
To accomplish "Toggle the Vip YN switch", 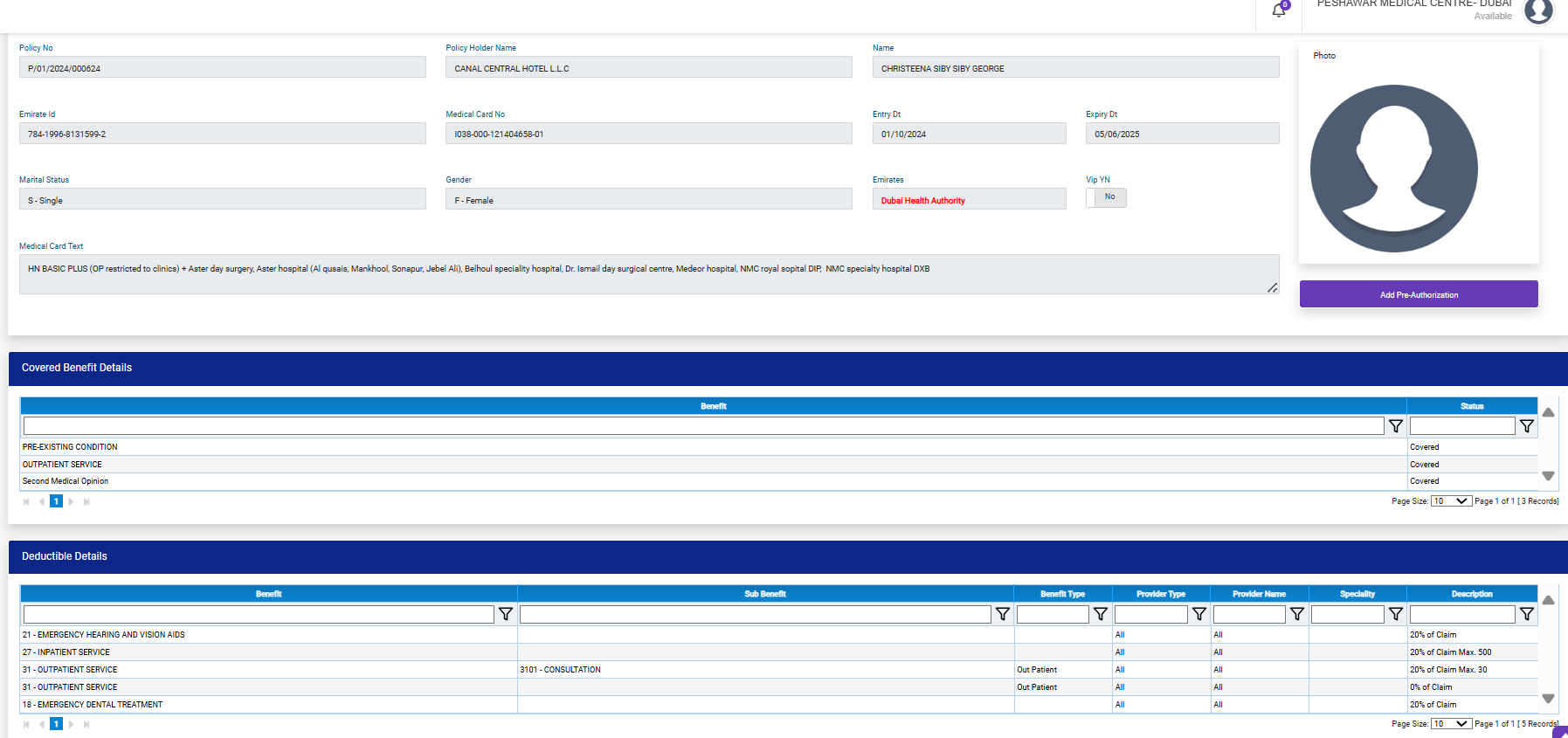I will tap(1105, 197).
